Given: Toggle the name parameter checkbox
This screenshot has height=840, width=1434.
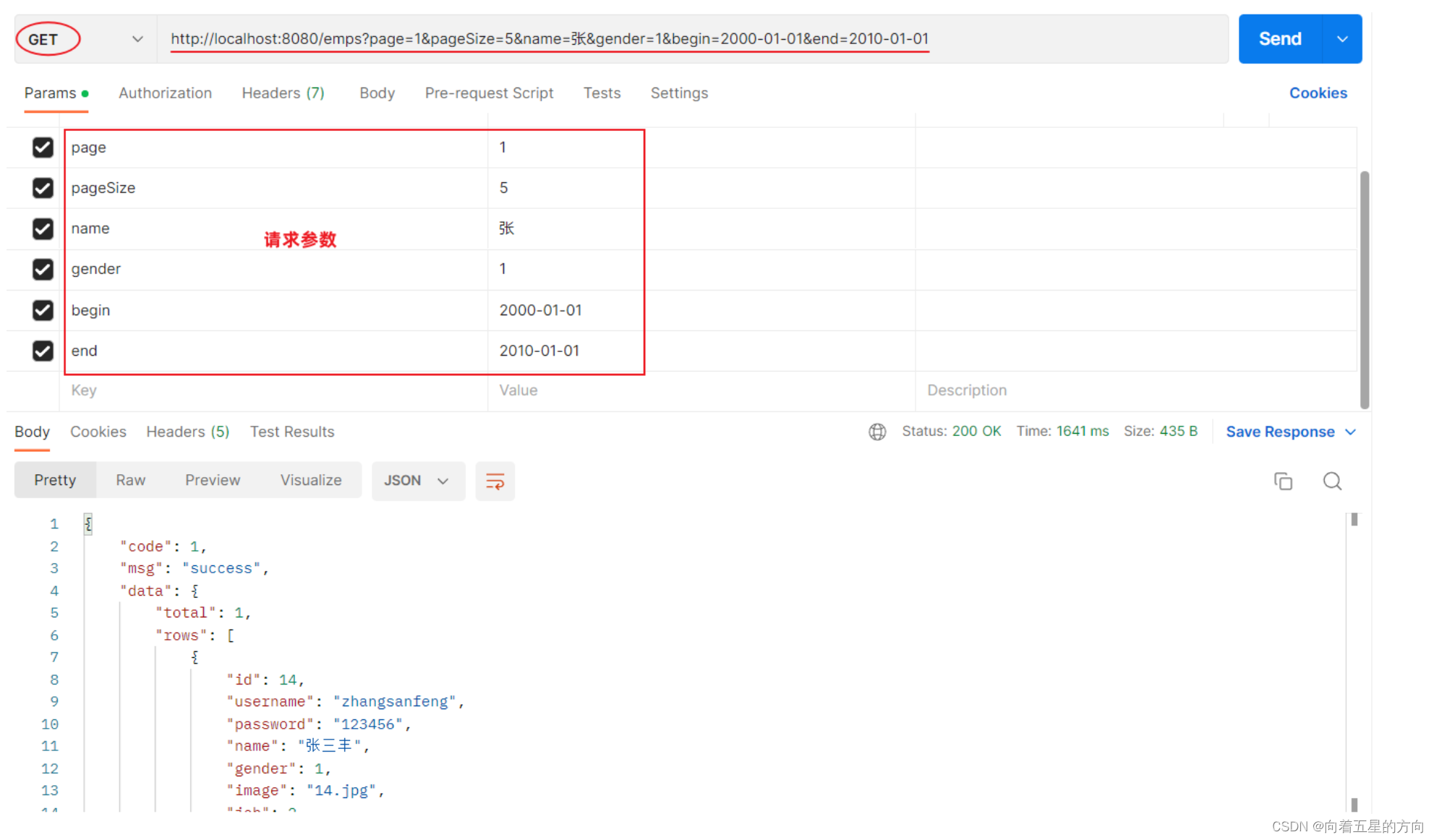Looking at the screenshot, I should tap(43, 229).
